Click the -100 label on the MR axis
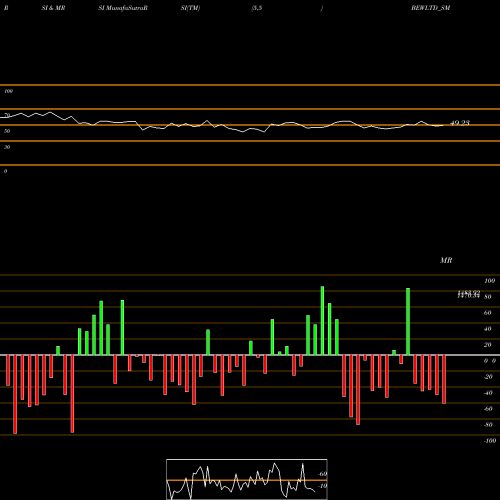Screen dimensions: 500x500 (x=490, y=441)
